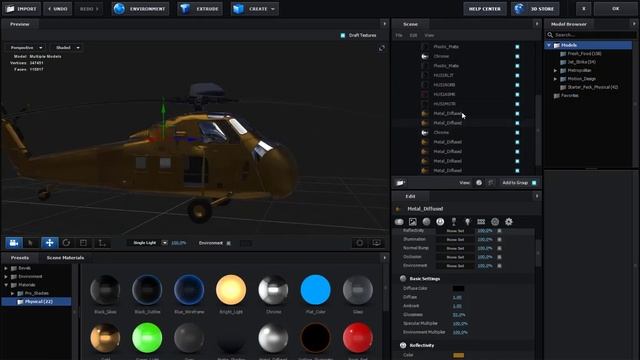640x360 pixels.
Task: Toggle visibility of the first Plastic_Matte material
Action: coord(517,47)
